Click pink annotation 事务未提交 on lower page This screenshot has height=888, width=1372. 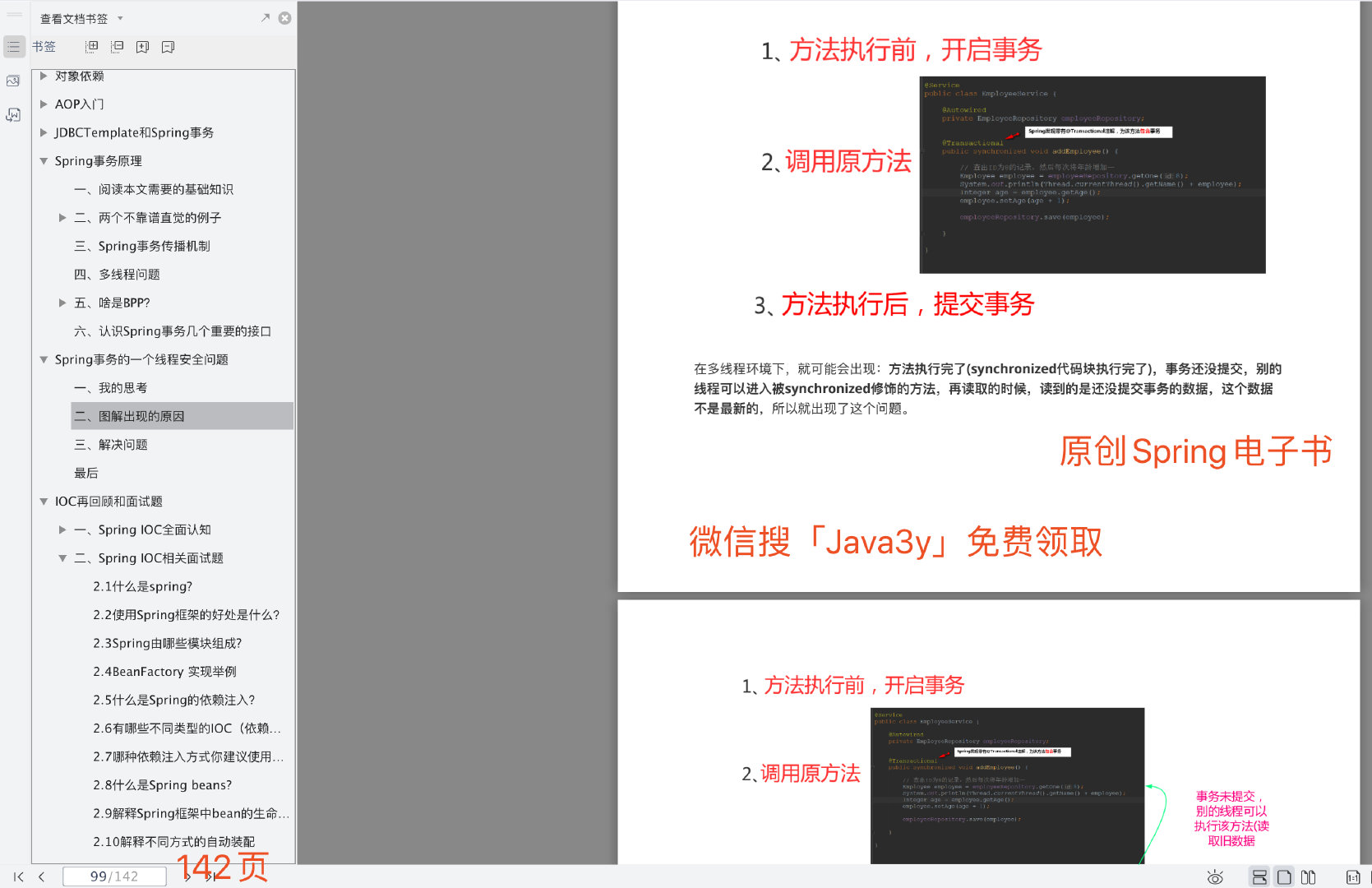pos(1231,819)
